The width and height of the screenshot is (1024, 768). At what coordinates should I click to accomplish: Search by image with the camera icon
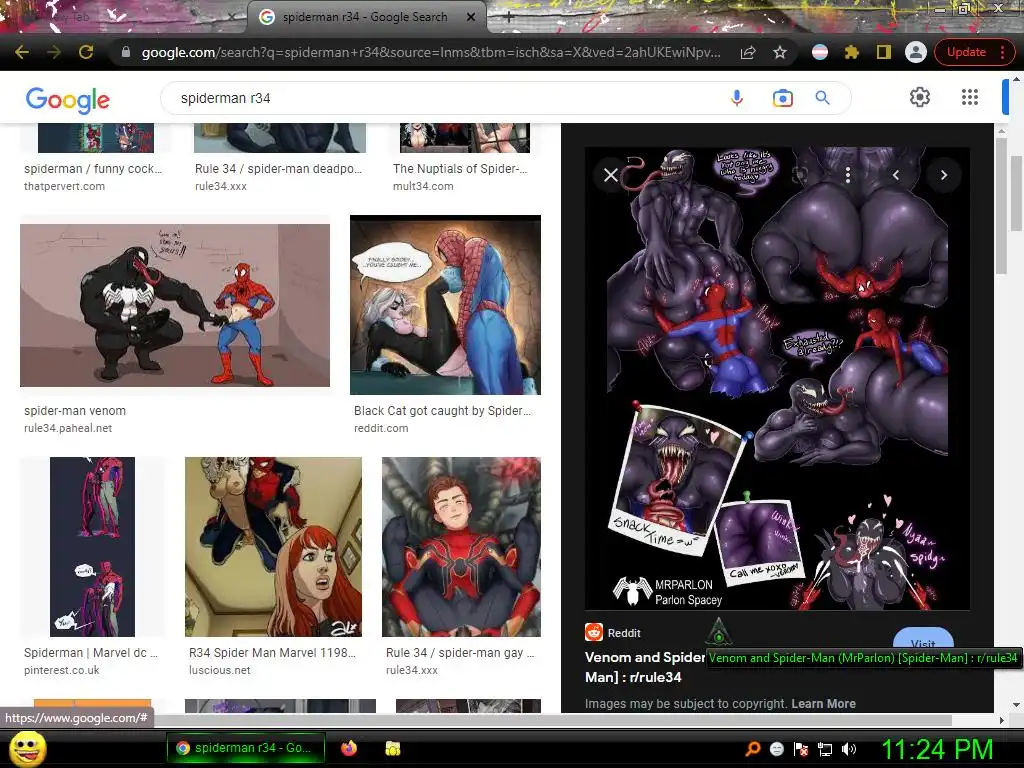click(x=782, y=98)
